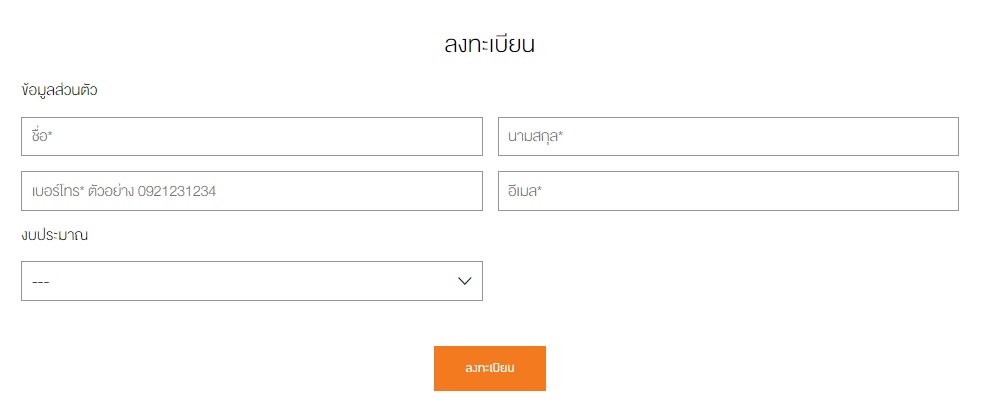Focus the ชื่อ* first name field
The width and height of the screenshot is (984, 410).
[x=251, y=137]
